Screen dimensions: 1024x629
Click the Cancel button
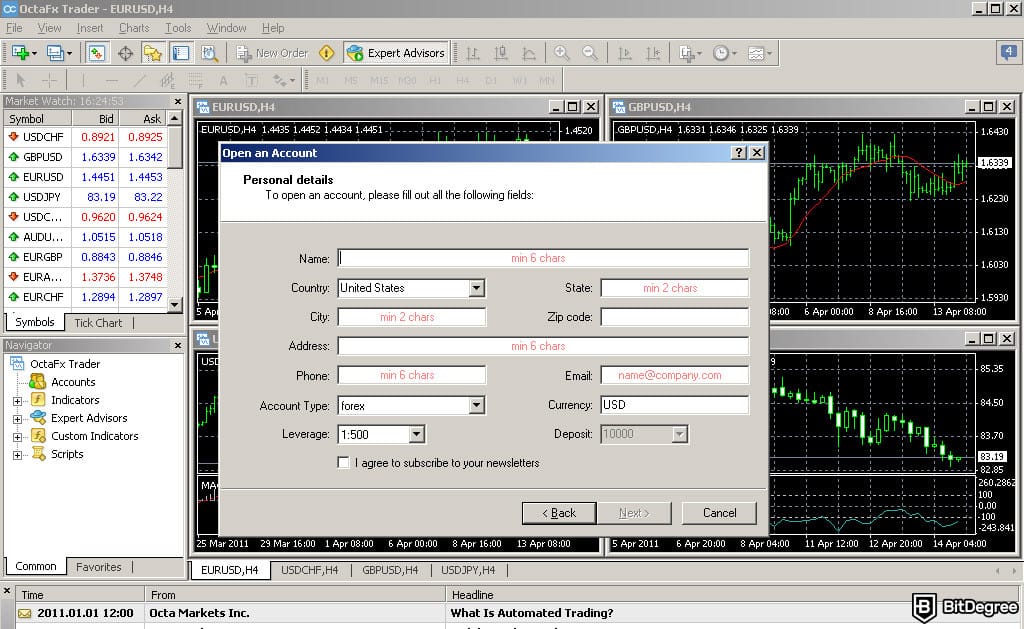pos(719,513)
